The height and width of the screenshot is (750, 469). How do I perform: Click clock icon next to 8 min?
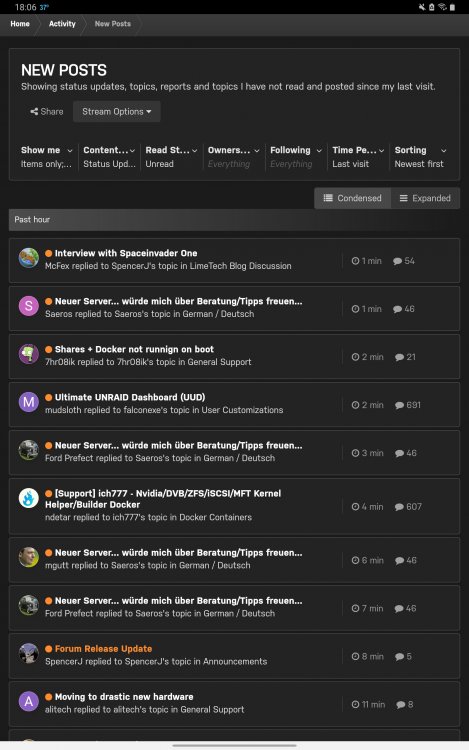pos(355,656)
